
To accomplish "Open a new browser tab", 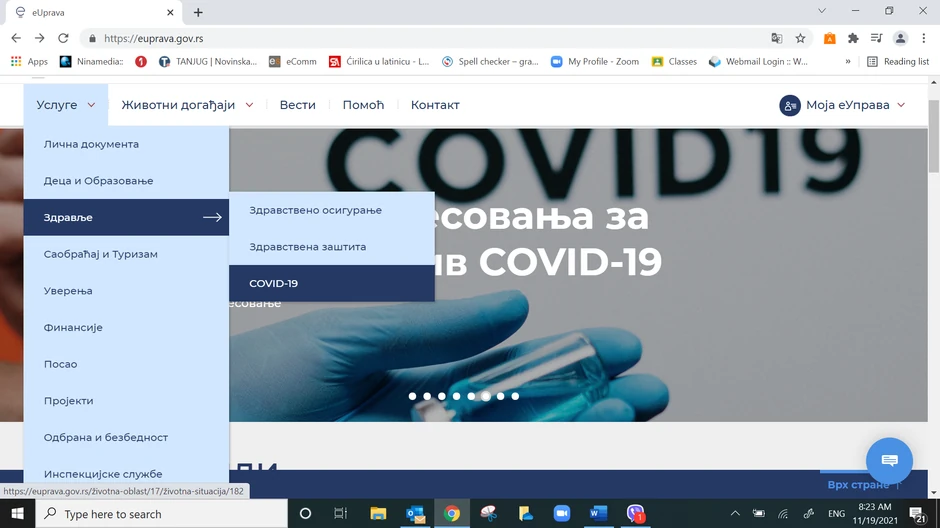I will (x=198, y=12).
